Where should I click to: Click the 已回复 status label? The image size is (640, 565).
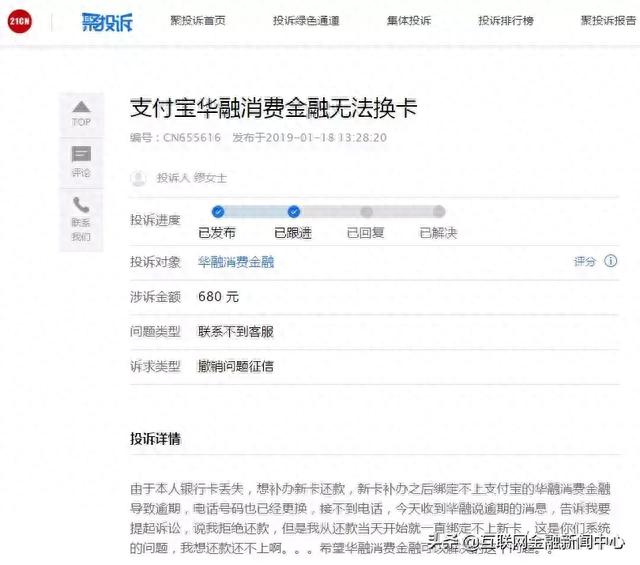pos(365,233)
